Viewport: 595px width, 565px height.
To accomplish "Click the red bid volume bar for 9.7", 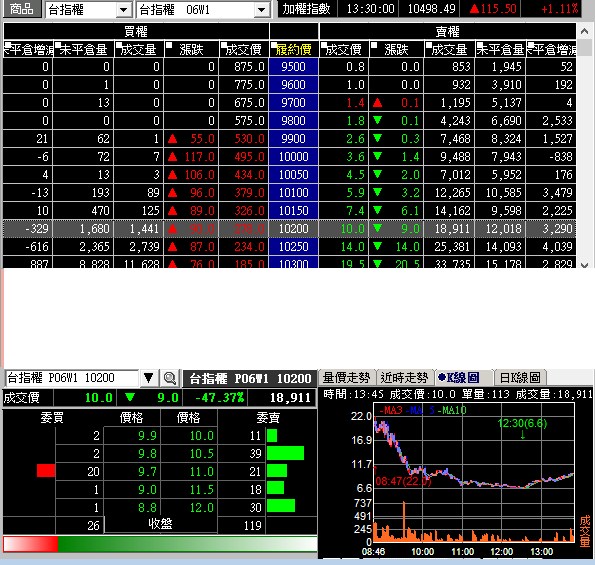I will [x=46, y=471].
